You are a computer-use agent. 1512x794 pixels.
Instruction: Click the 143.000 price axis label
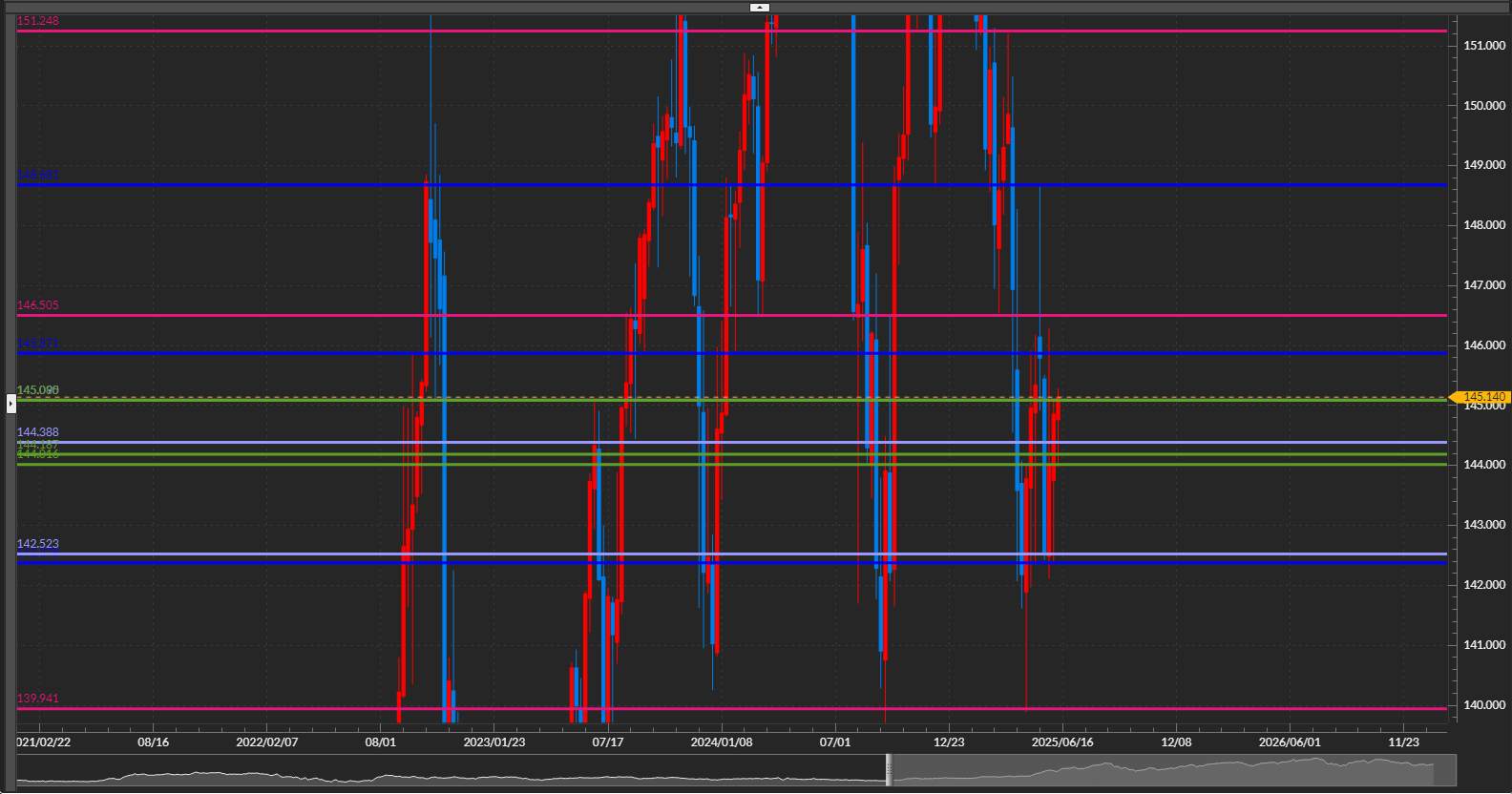[1484, 525]
